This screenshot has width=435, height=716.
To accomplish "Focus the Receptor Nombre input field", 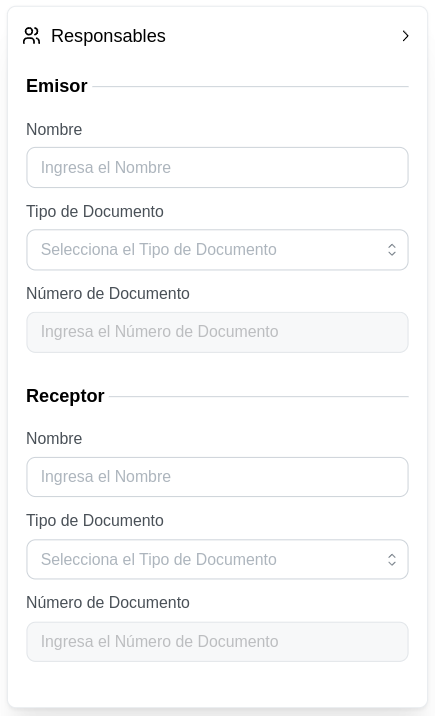I will pyautogui.click(x=217, y=477).
